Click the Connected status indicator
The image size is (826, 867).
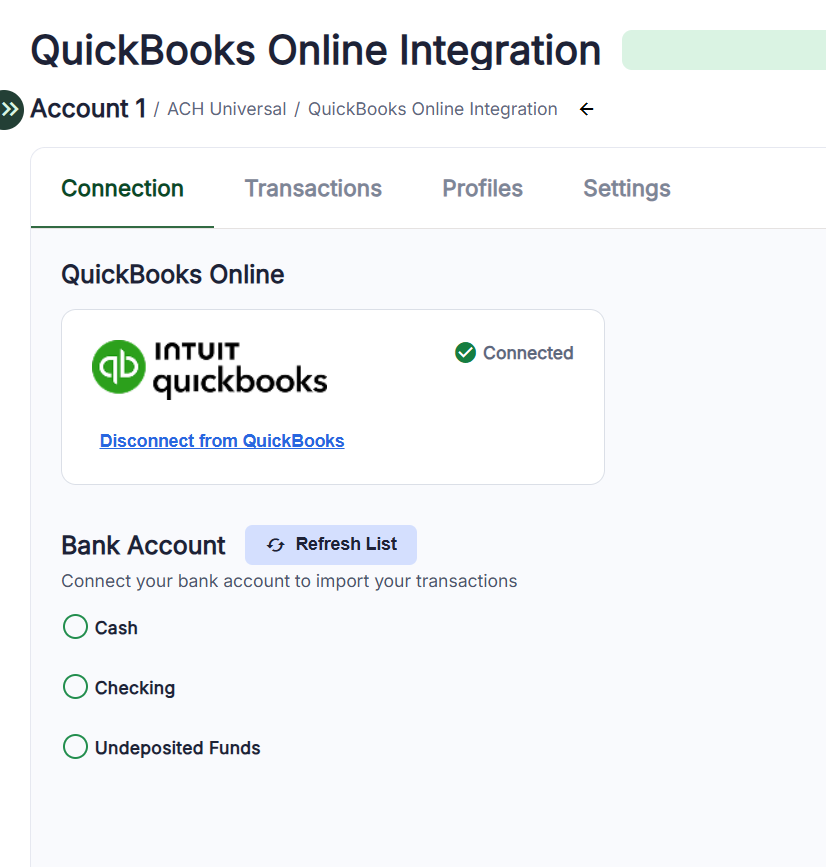click(513, 352)
